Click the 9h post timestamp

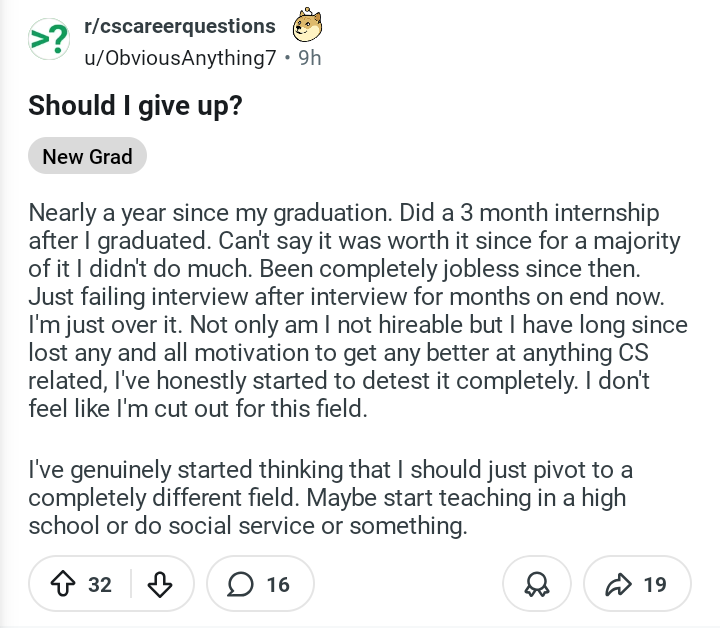310,57
